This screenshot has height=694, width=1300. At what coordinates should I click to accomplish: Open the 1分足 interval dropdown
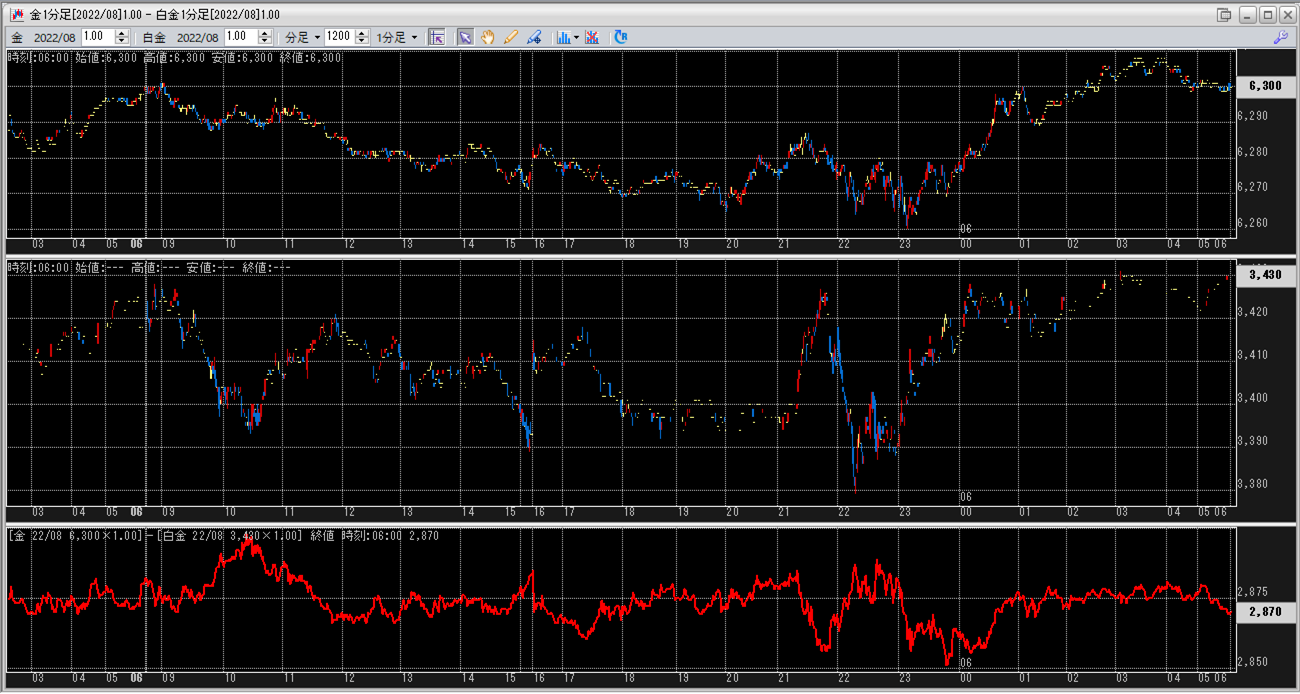pyautogui.click(x=396, y=37)
